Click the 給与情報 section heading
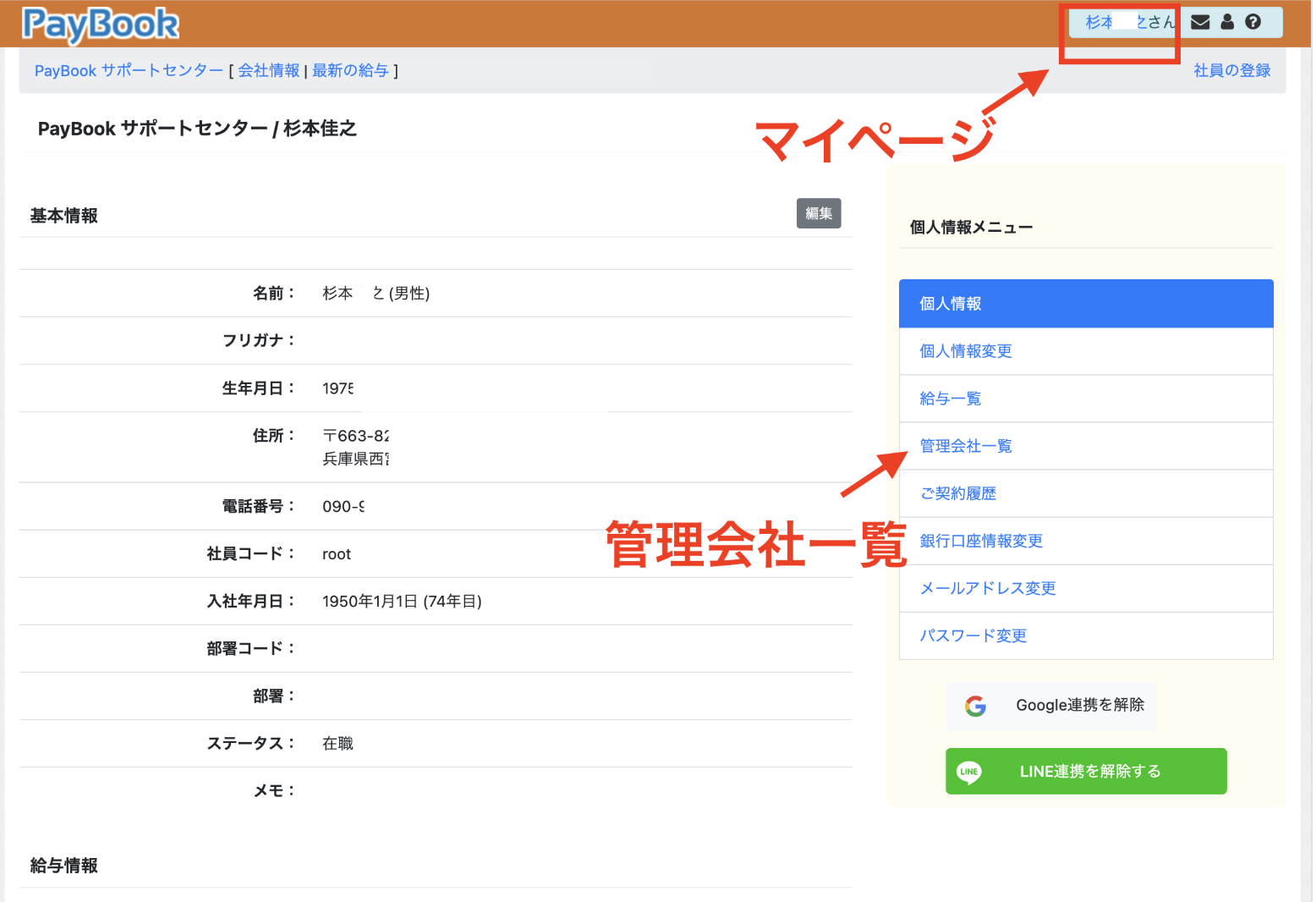The width and height of the screenshot is (1316, 902). pos(64,866)
